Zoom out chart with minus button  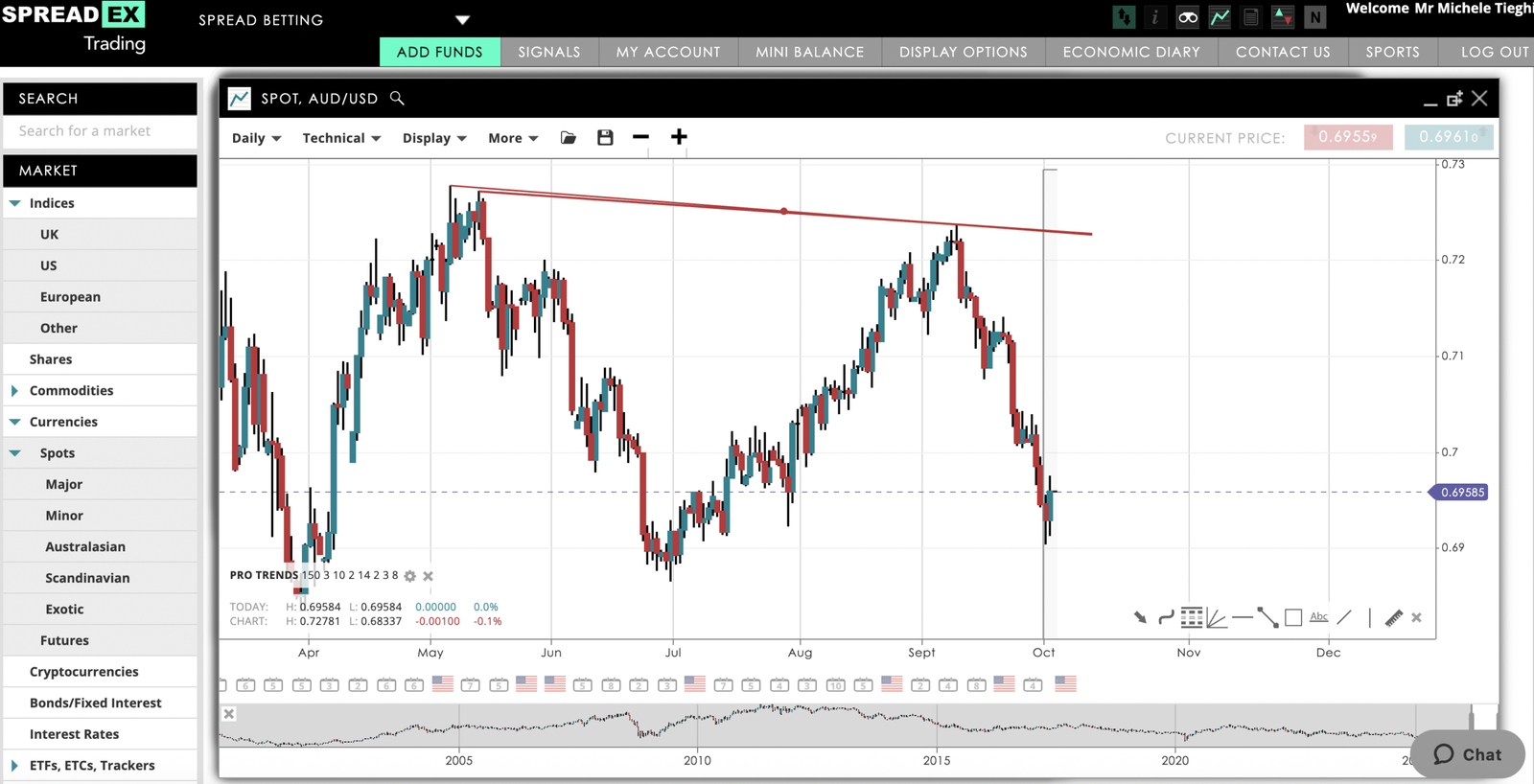coord(640,137)
